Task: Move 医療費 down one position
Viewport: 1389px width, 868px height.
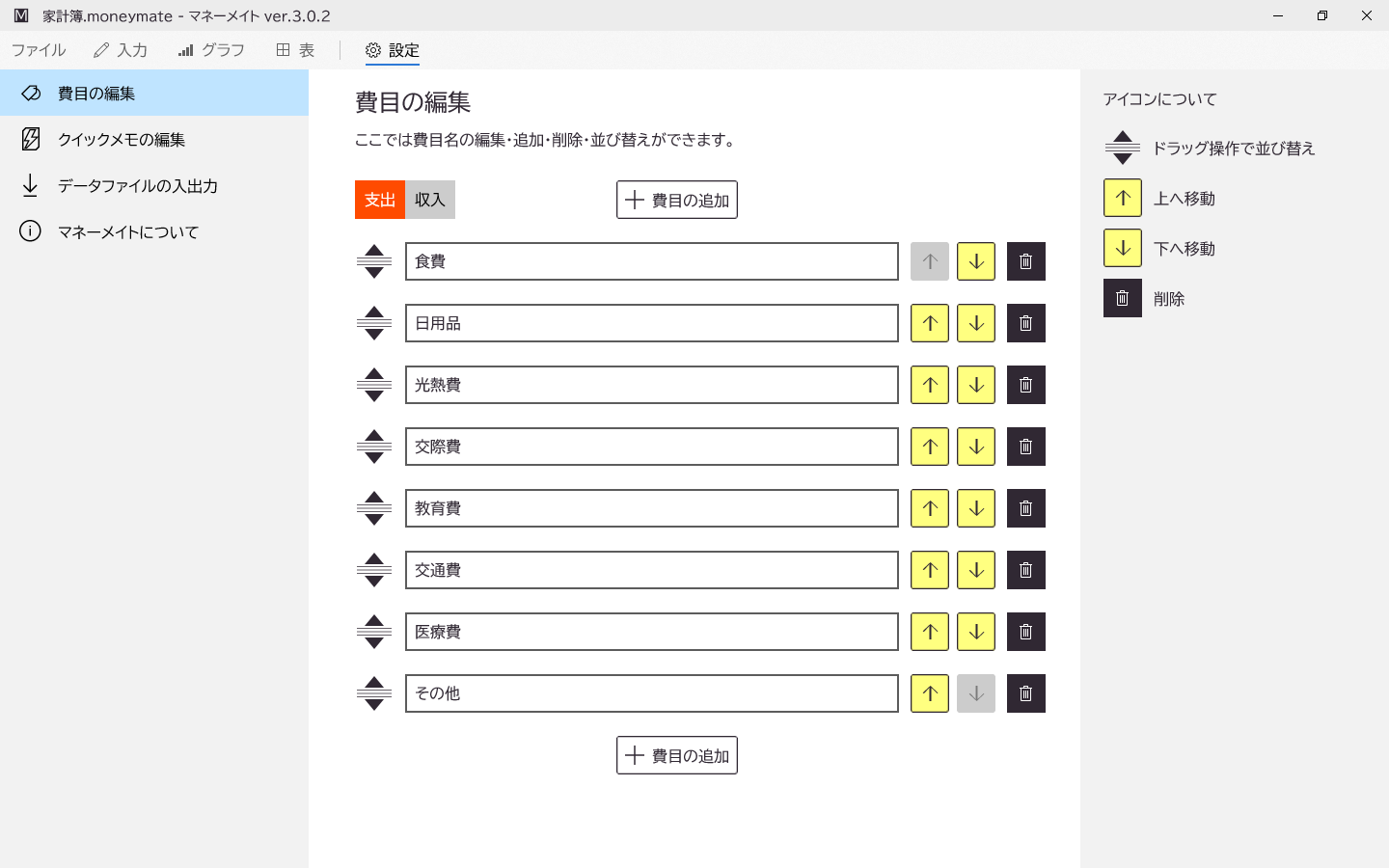Action: [976, 632]
